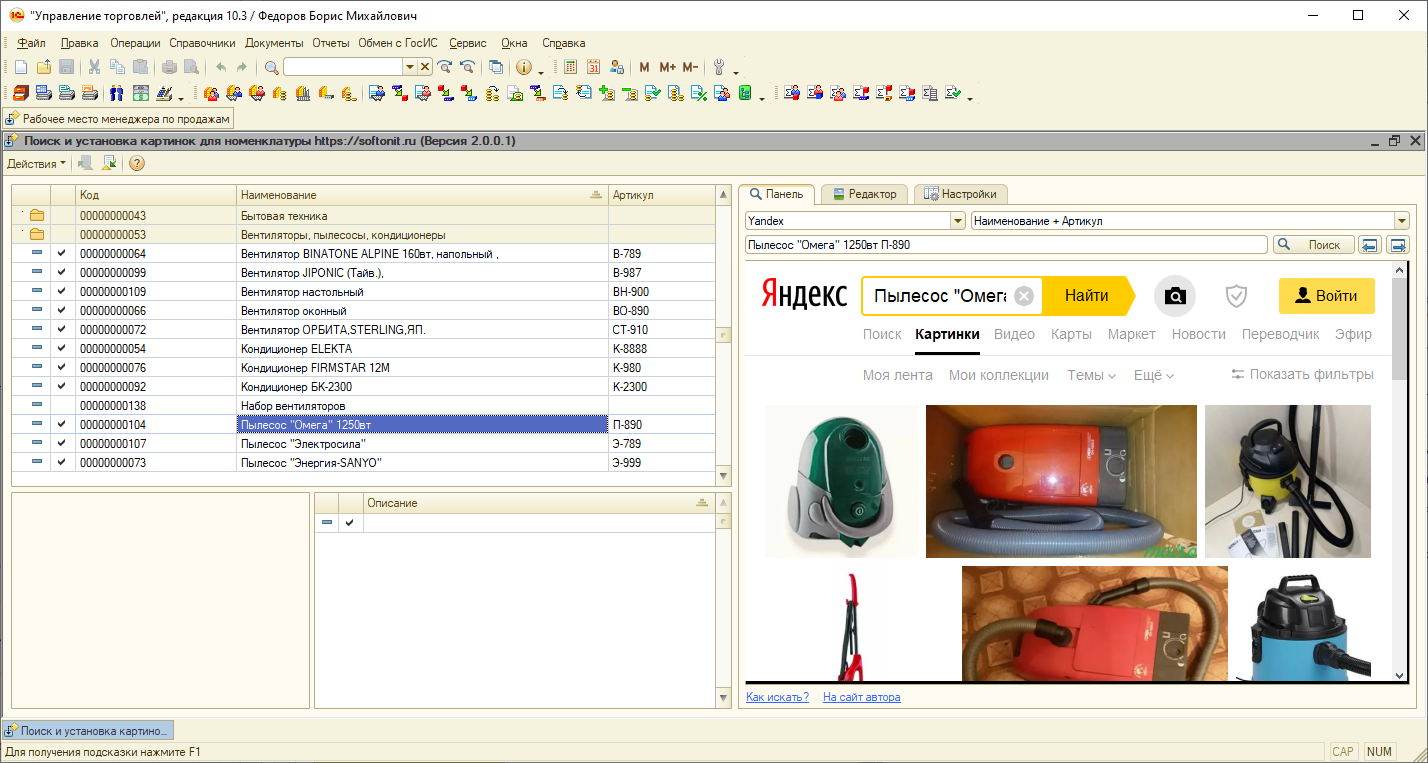The image size is (1428, 763).
Task: Open the Действия dropdown menu
Action: coord(37,163)
